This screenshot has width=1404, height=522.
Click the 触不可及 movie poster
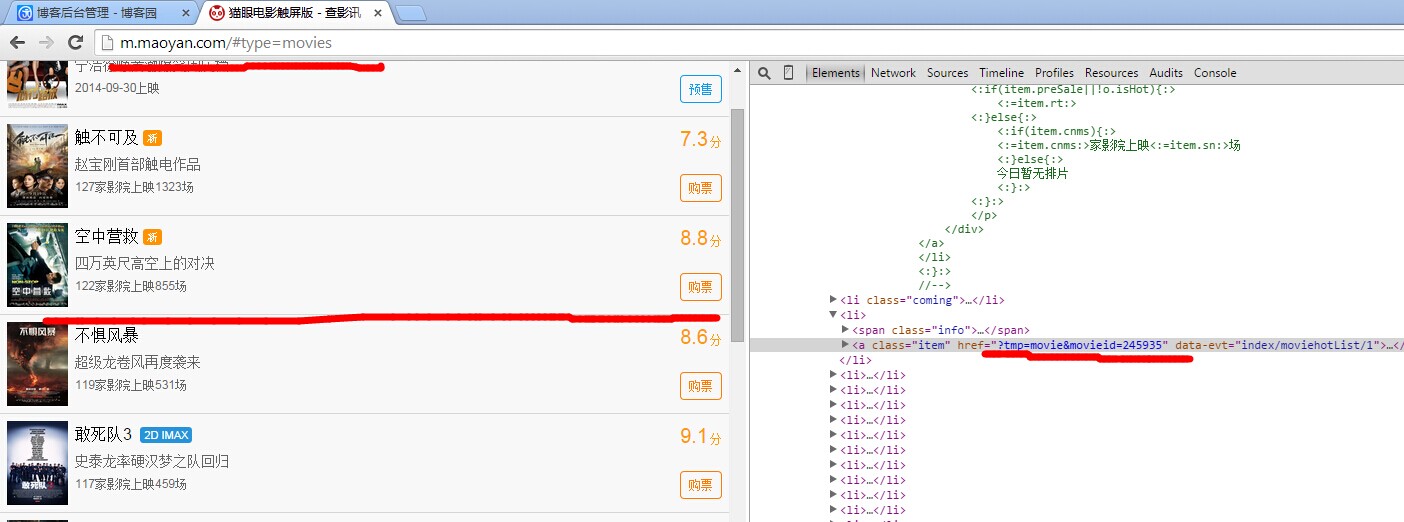point(37,166)
